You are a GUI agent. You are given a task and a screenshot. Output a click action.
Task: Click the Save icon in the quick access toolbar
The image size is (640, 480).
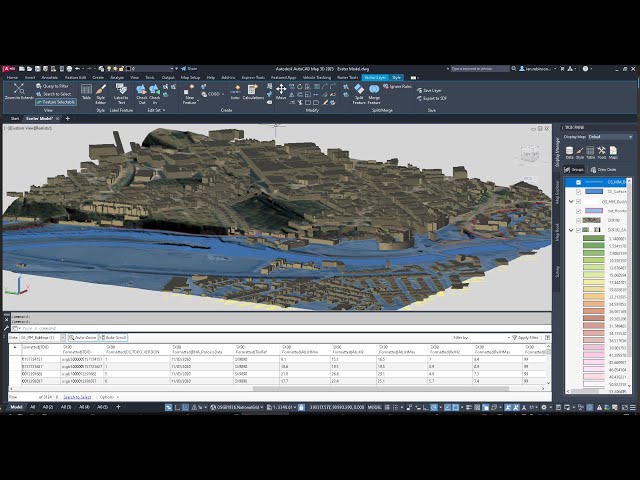point(38,69)
